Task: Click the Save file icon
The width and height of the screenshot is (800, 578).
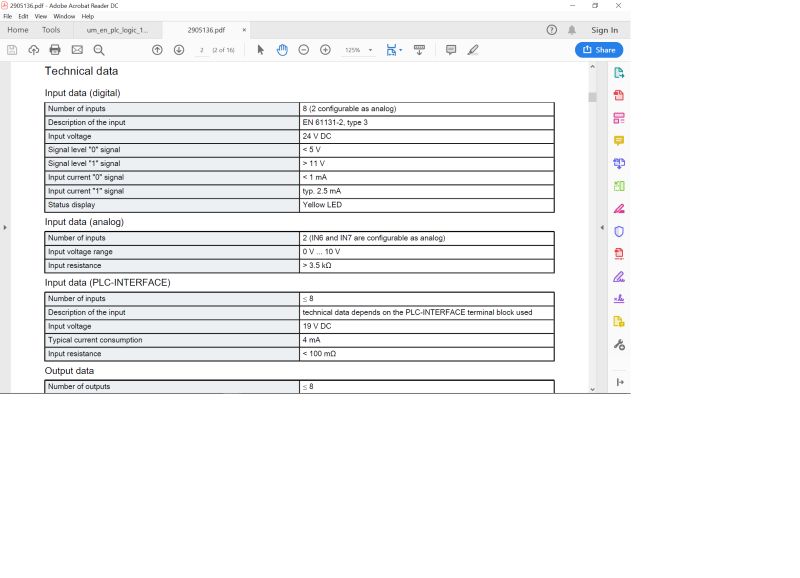Action: [x=12, y=50]
